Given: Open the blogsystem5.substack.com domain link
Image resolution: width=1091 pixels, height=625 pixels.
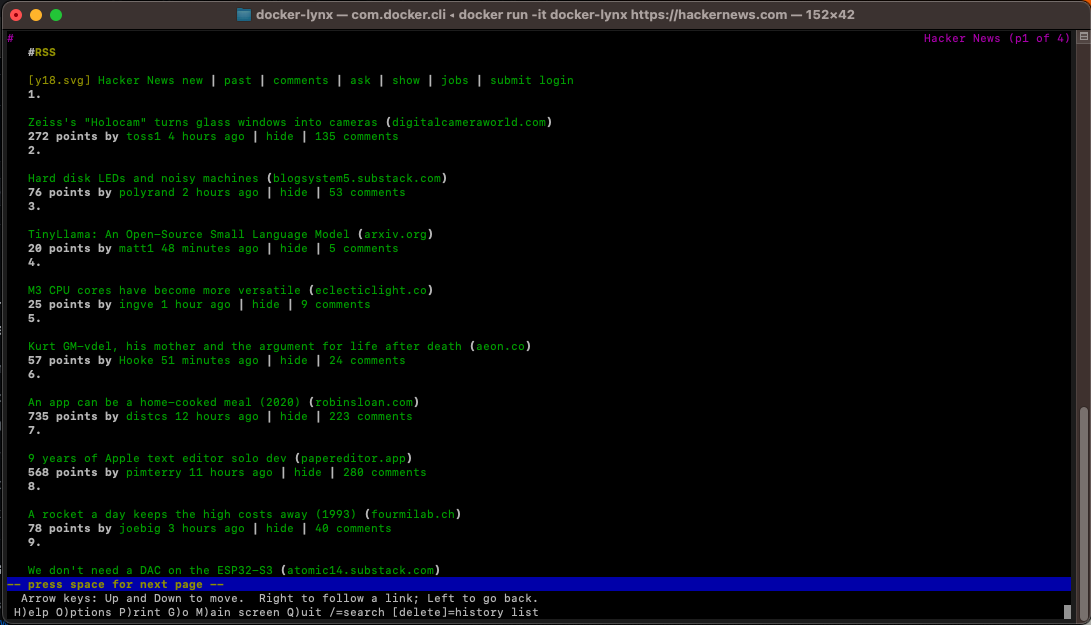Looking at the screenshot, I should tap(357, 178).
